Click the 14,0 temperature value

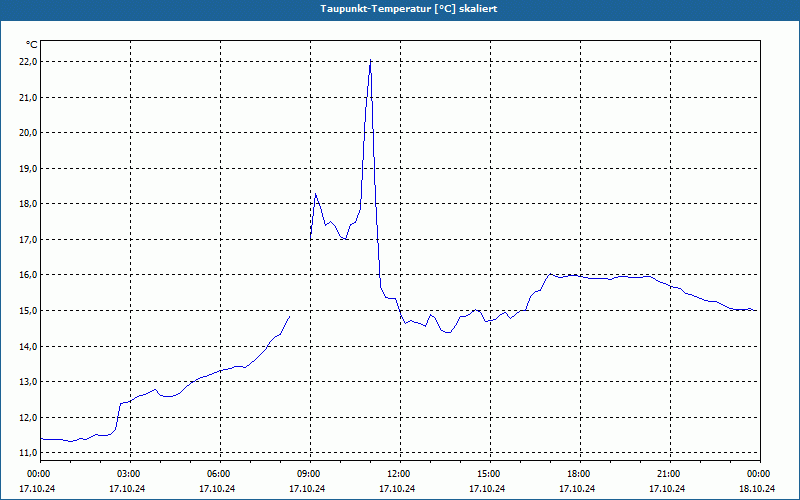28,346
